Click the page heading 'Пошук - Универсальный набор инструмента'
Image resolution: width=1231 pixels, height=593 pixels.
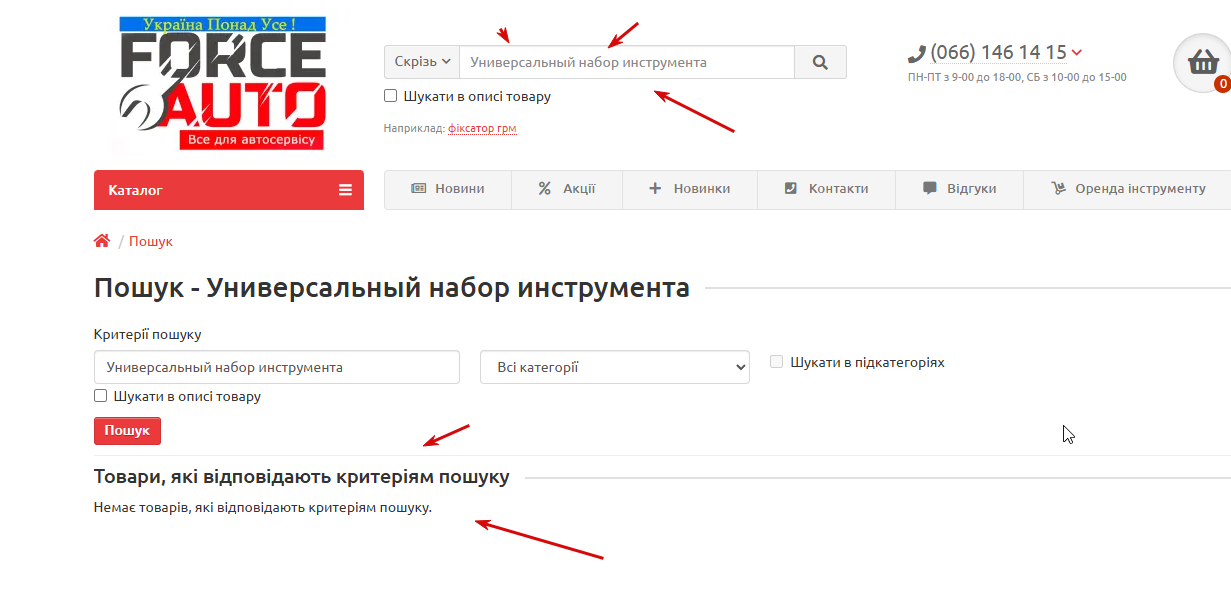coord(392,288)
